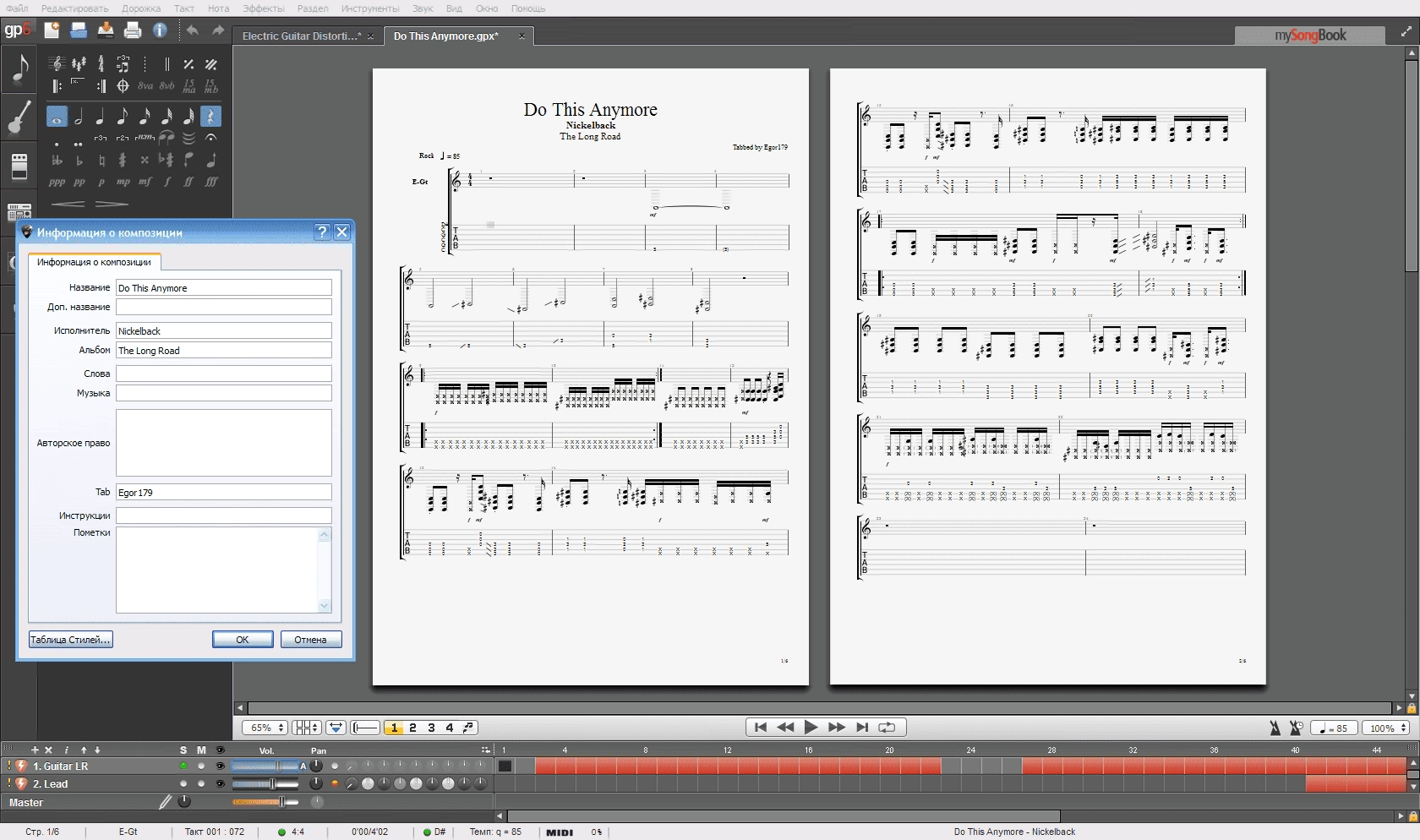1420x840 pixels.
Task: Toggle loop playback
Action: [x=887, y=728]
